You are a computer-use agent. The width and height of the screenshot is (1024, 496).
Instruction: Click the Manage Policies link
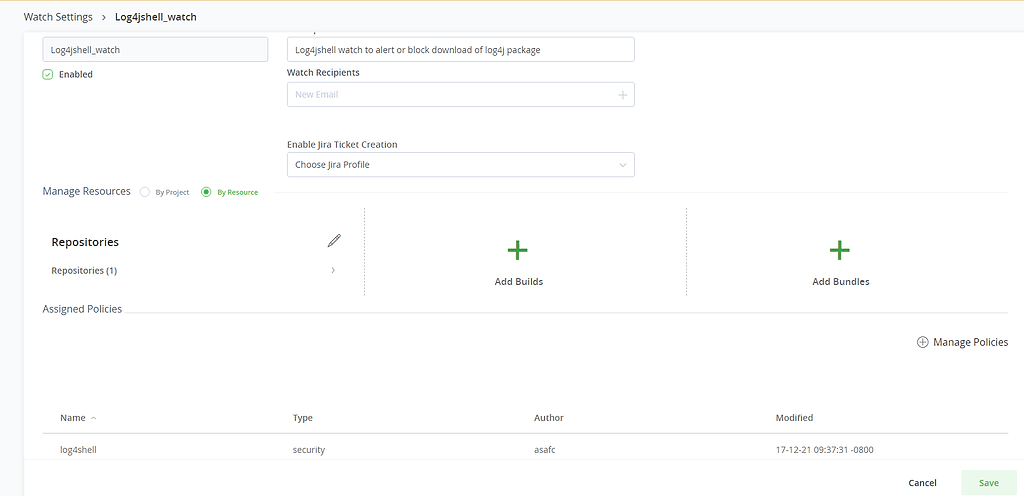pyautogui.click(x=970, y=342)
